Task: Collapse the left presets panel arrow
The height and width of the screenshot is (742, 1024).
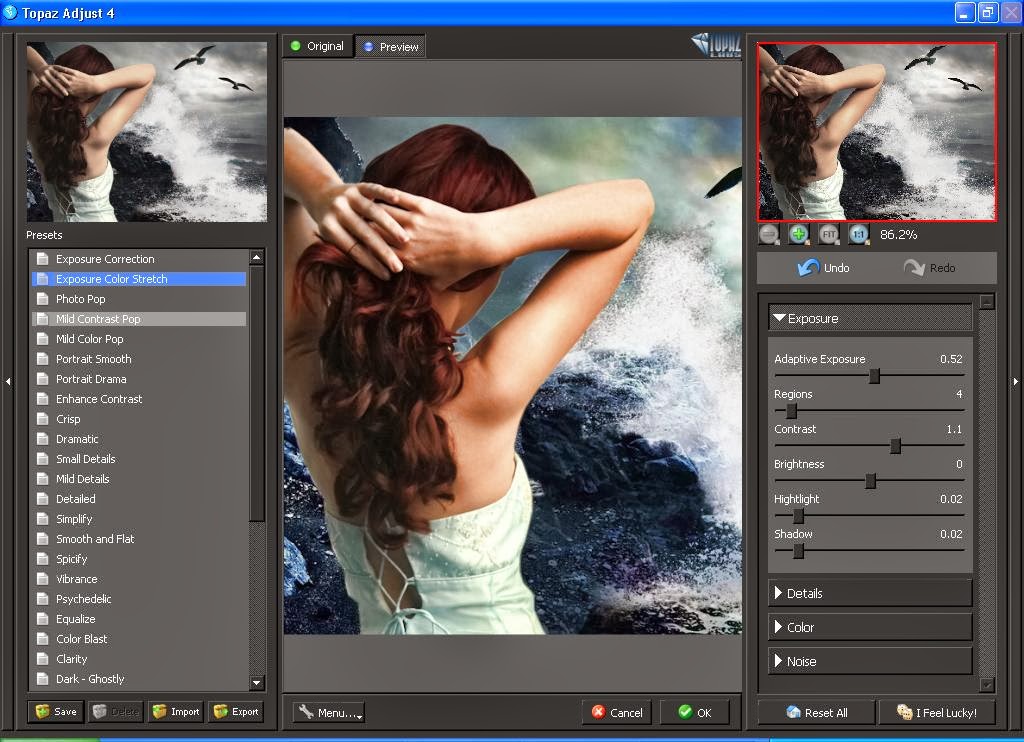Action: point(8,381)
